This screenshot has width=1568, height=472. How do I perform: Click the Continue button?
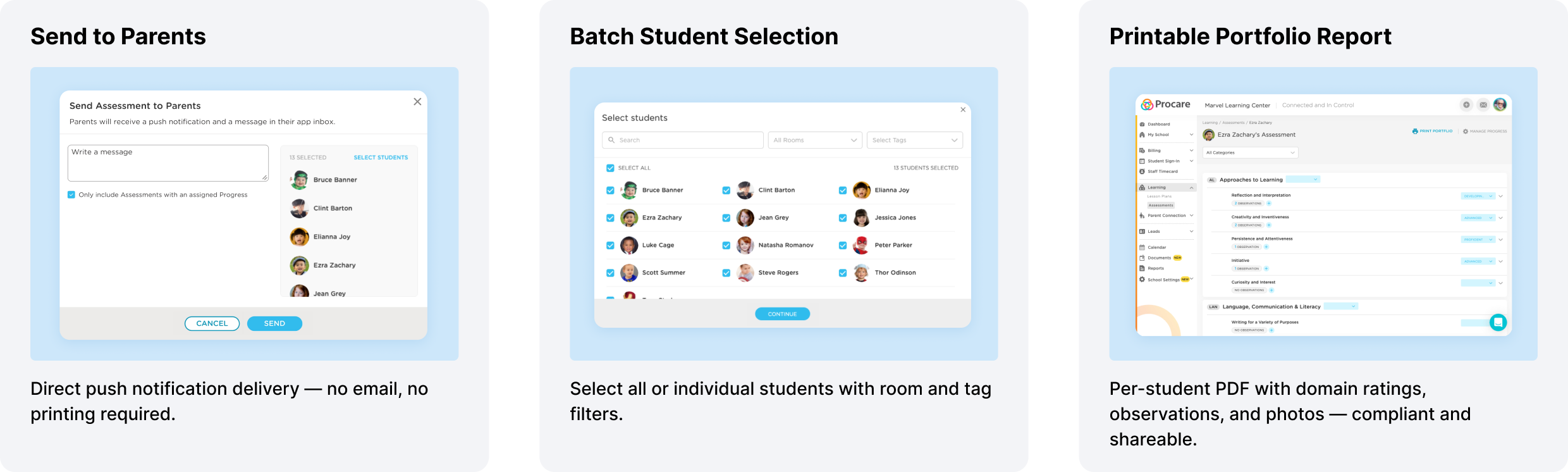tap(782, 314)
